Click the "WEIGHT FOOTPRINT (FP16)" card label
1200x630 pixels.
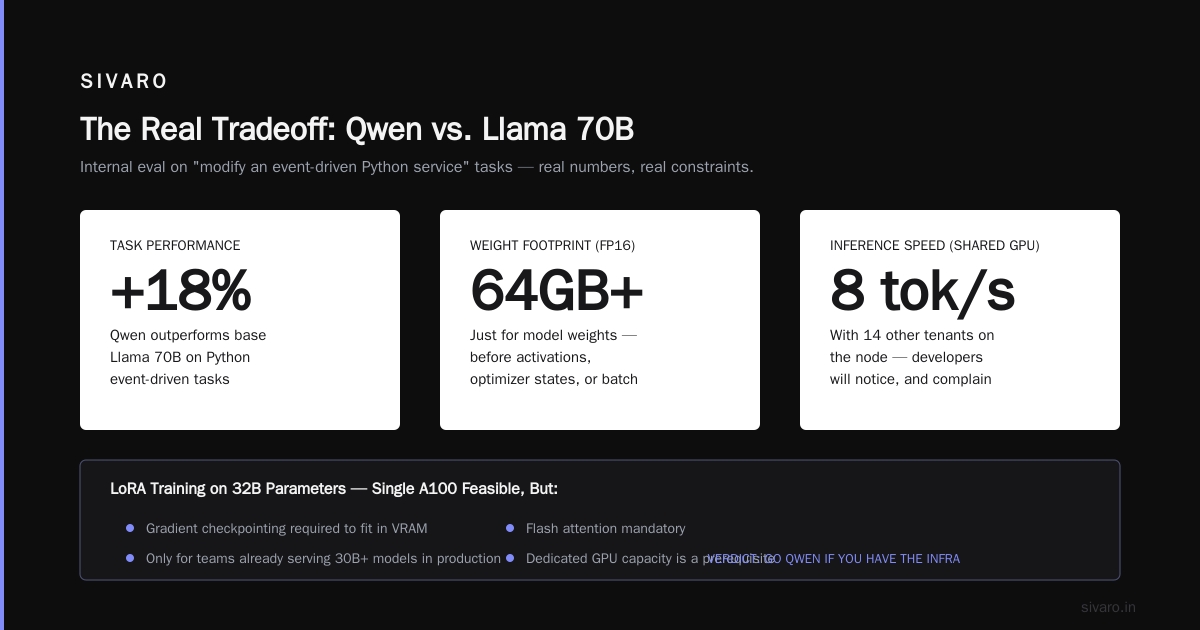tap(552, 245)
